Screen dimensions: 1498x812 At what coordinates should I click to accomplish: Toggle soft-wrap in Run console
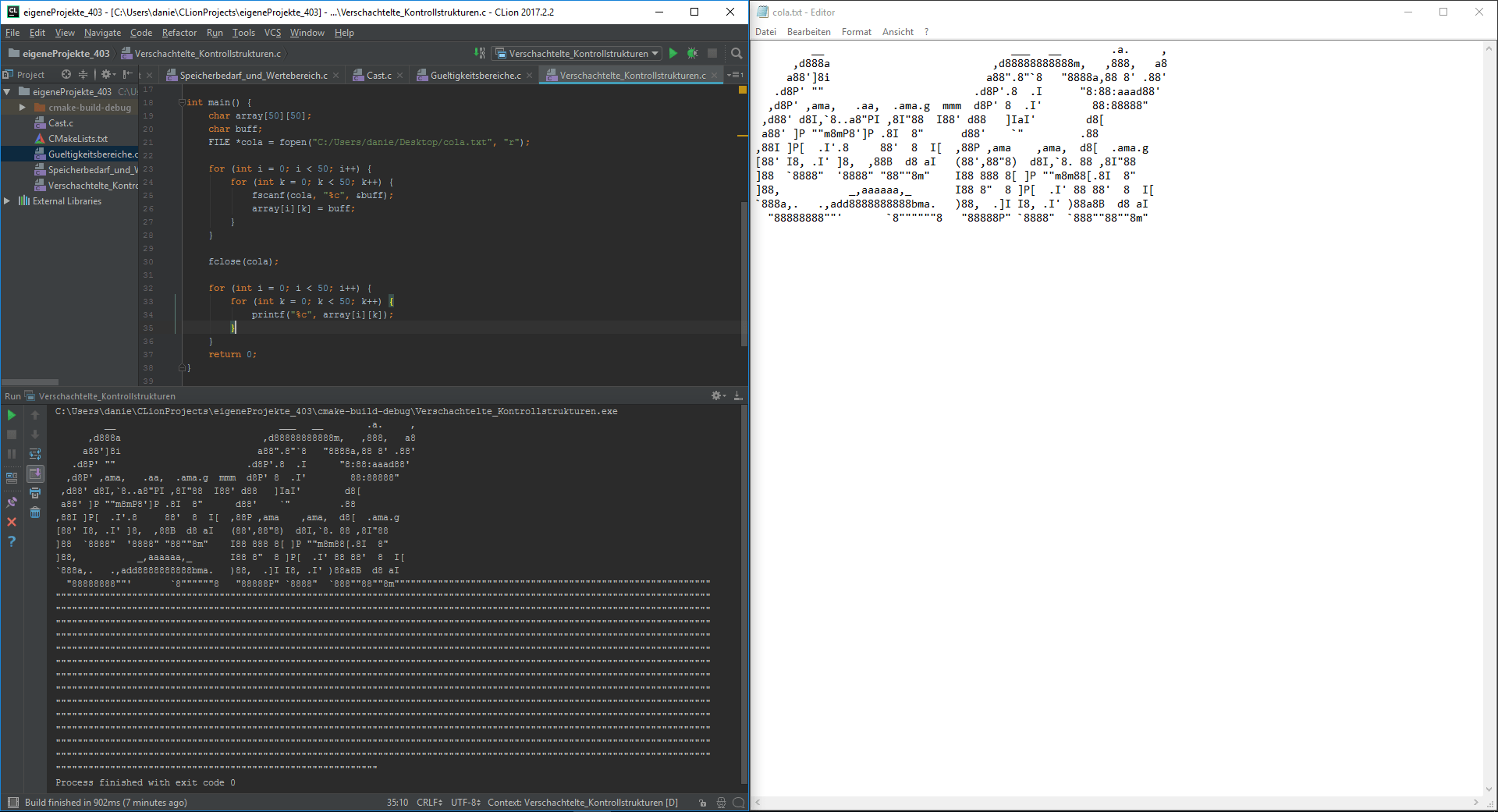[x=35, y=454]
